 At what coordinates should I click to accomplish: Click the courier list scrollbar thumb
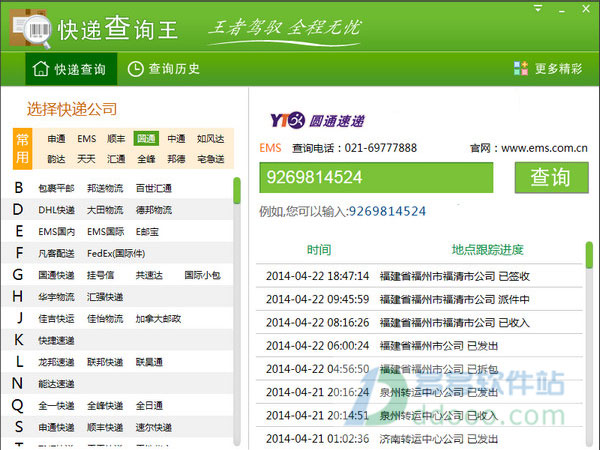point(237,190)
